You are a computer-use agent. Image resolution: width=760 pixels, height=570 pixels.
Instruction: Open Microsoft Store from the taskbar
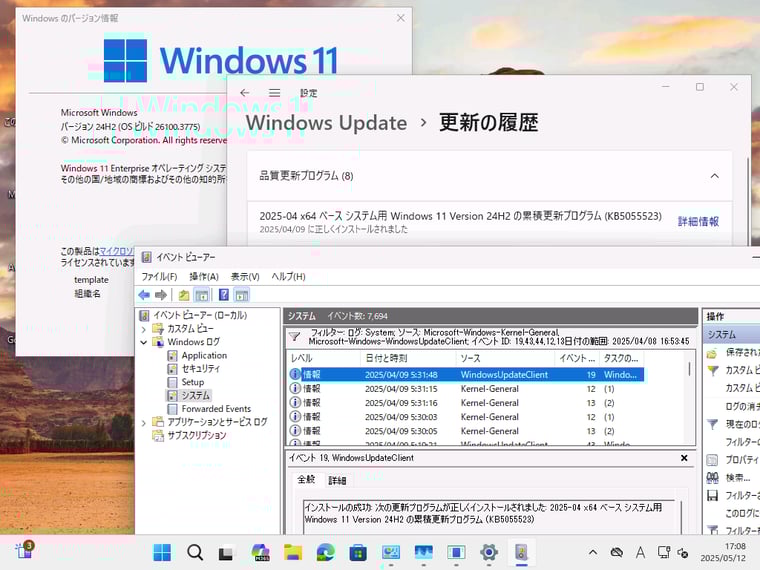point(358,553)
